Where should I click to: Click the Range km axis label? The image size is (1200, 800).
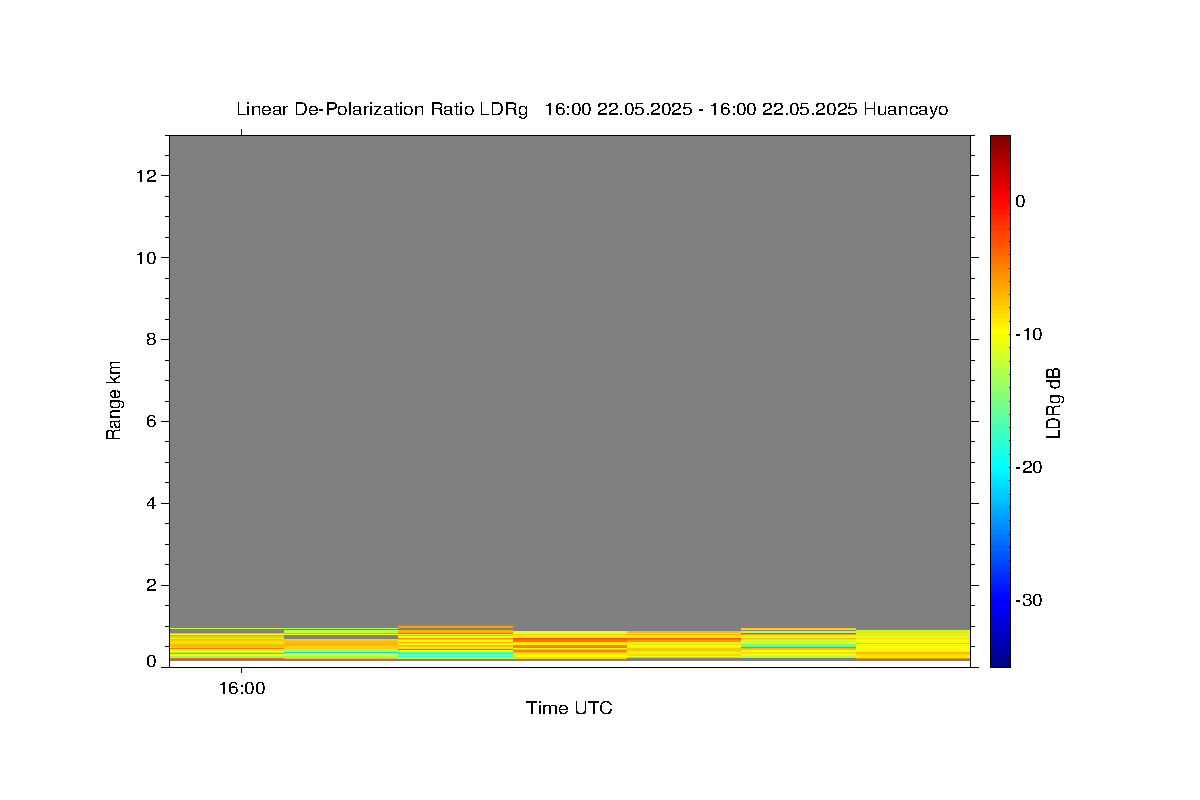(114, 400)
